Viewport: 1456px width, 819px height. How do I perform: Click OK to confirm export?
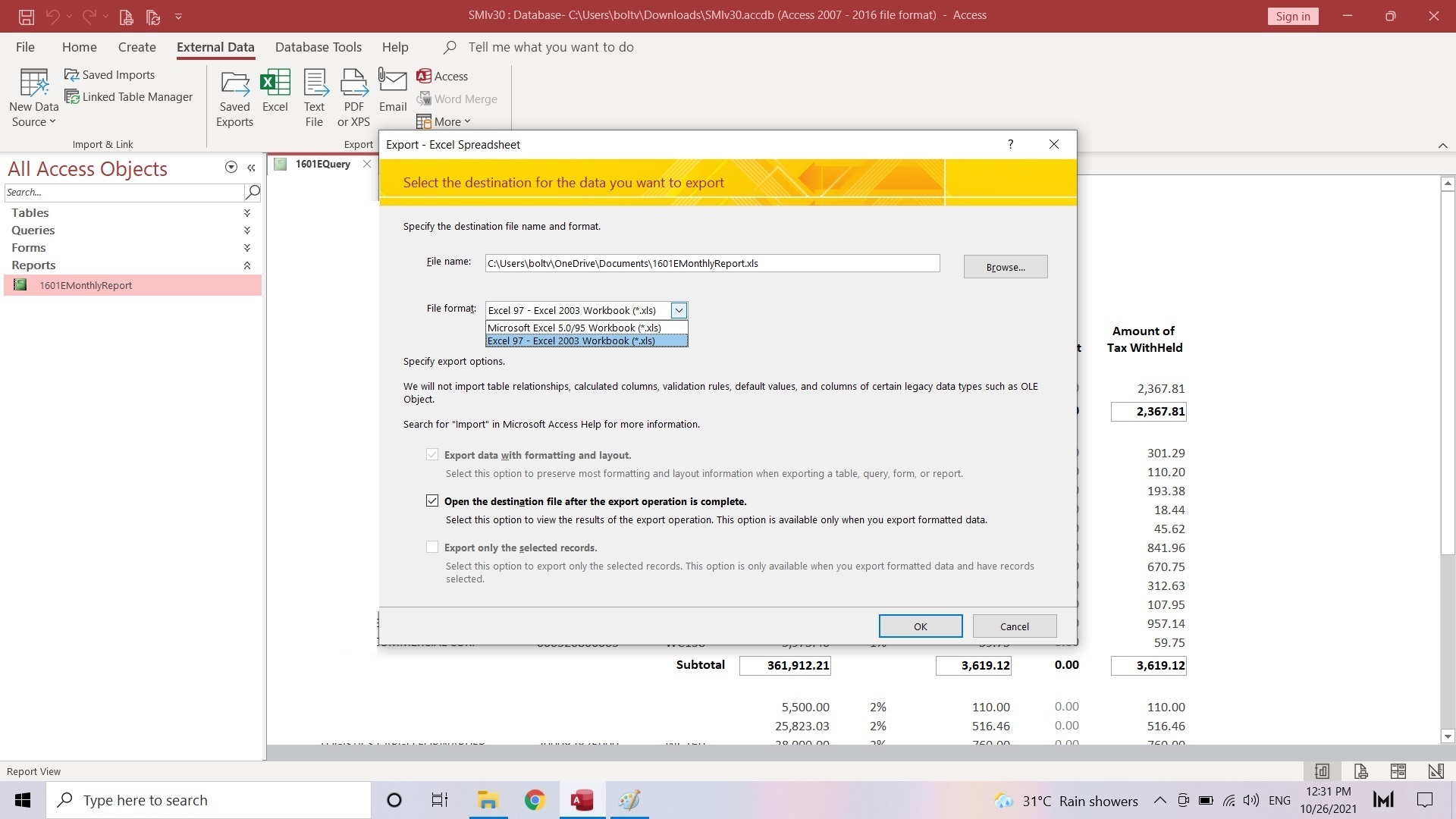click(920, 626)
